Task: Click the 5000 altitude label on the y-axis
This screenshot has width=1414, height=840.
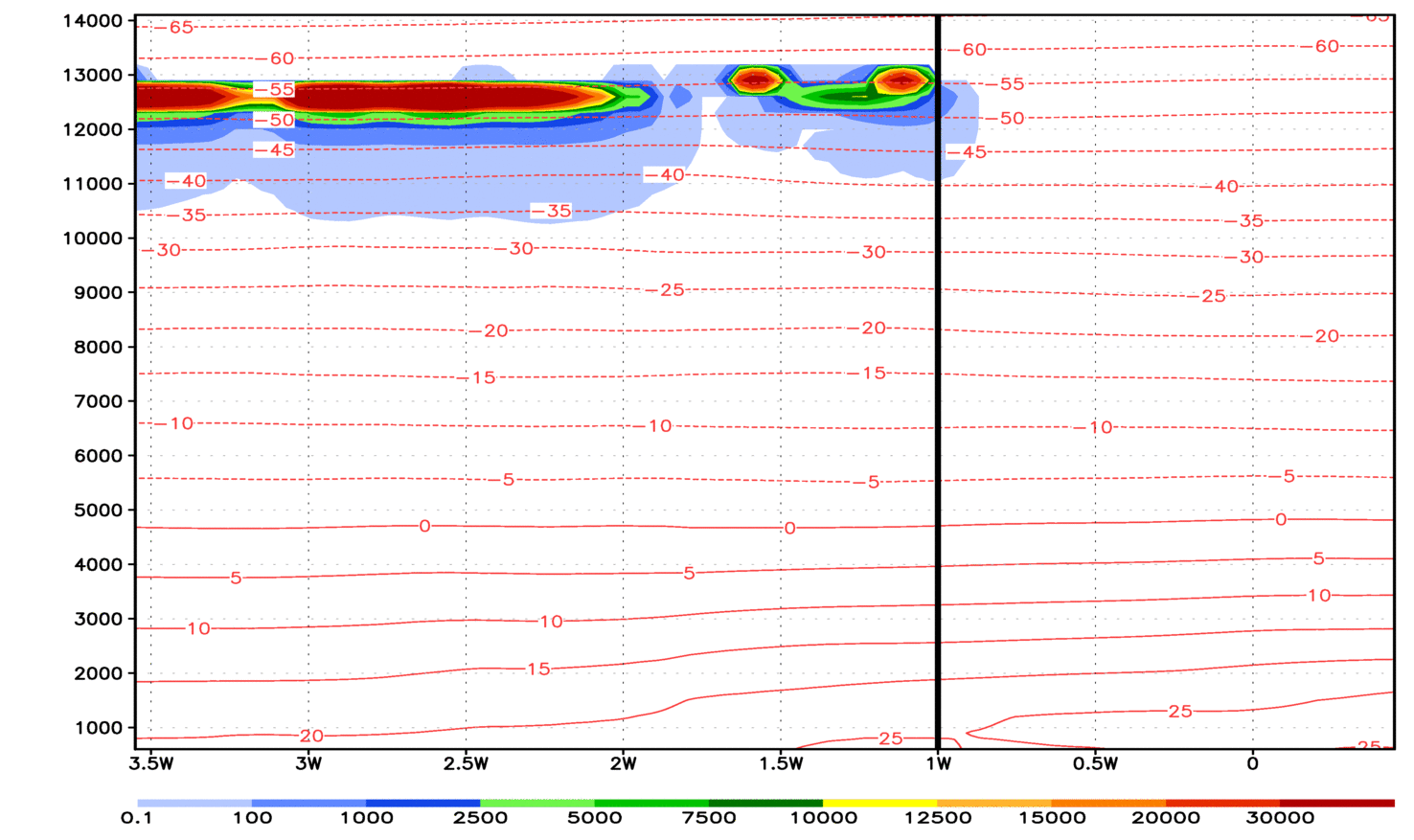Action: [x=98, y=511]
